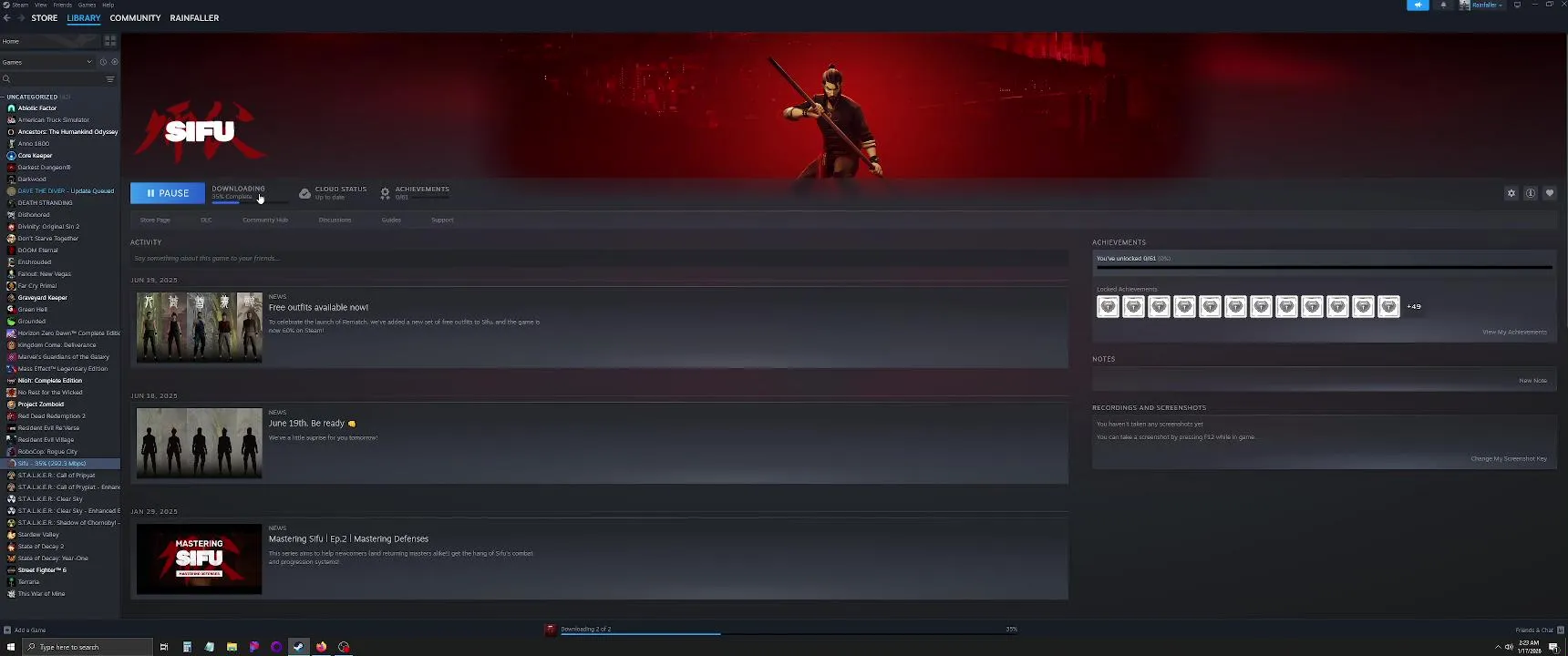
Task: Open the Games menu
Action: [x=88, y=5]
